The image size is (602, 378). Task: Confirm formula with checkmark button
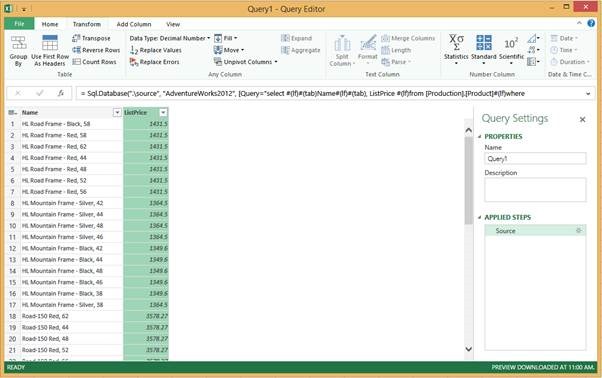click(x=39, y=93)
